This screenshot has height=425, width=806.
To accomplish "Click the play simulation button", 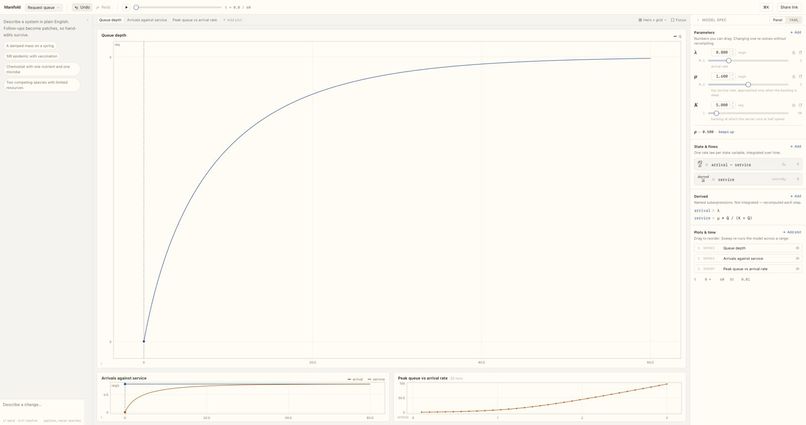I will click(x=126, y=7).
